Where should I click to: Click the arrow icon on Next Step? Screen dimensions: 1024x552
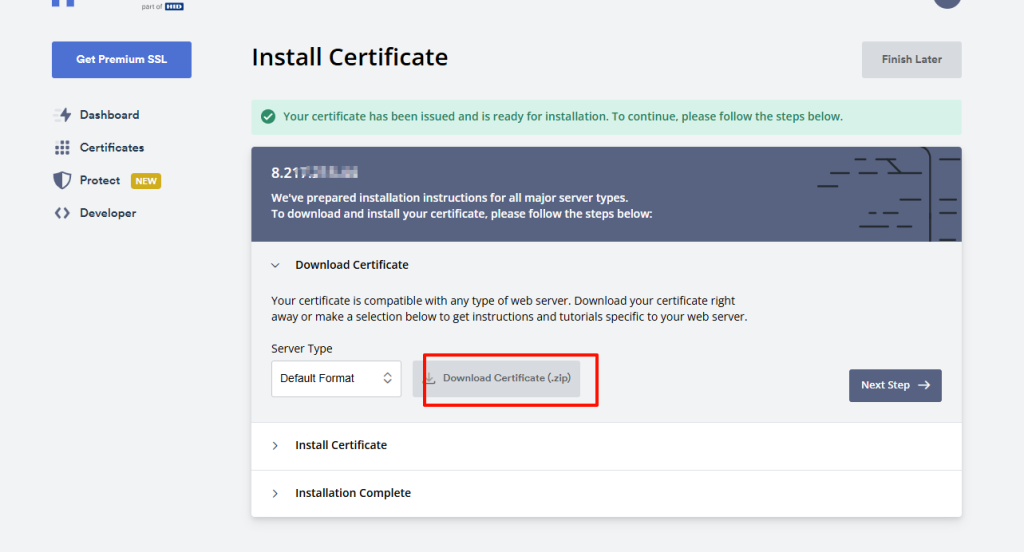click(924, 385)
